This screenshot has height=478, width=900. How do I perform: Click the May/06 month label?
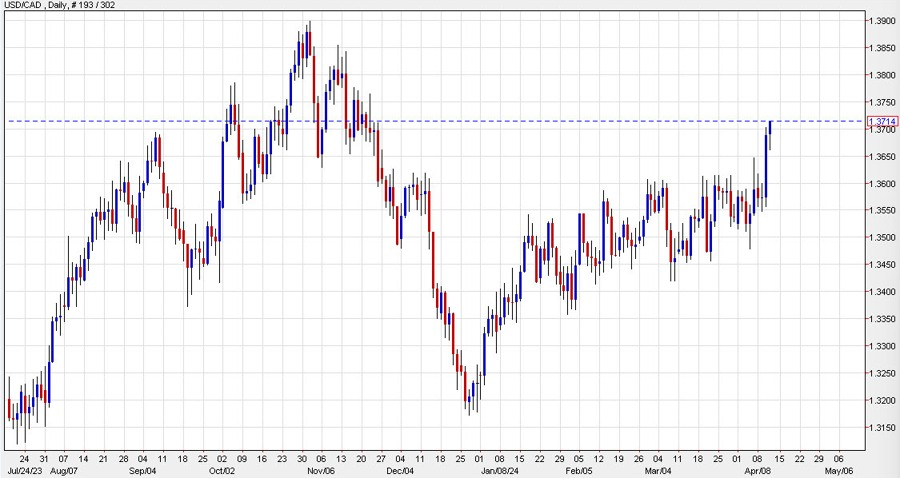(x=840, y=471)
